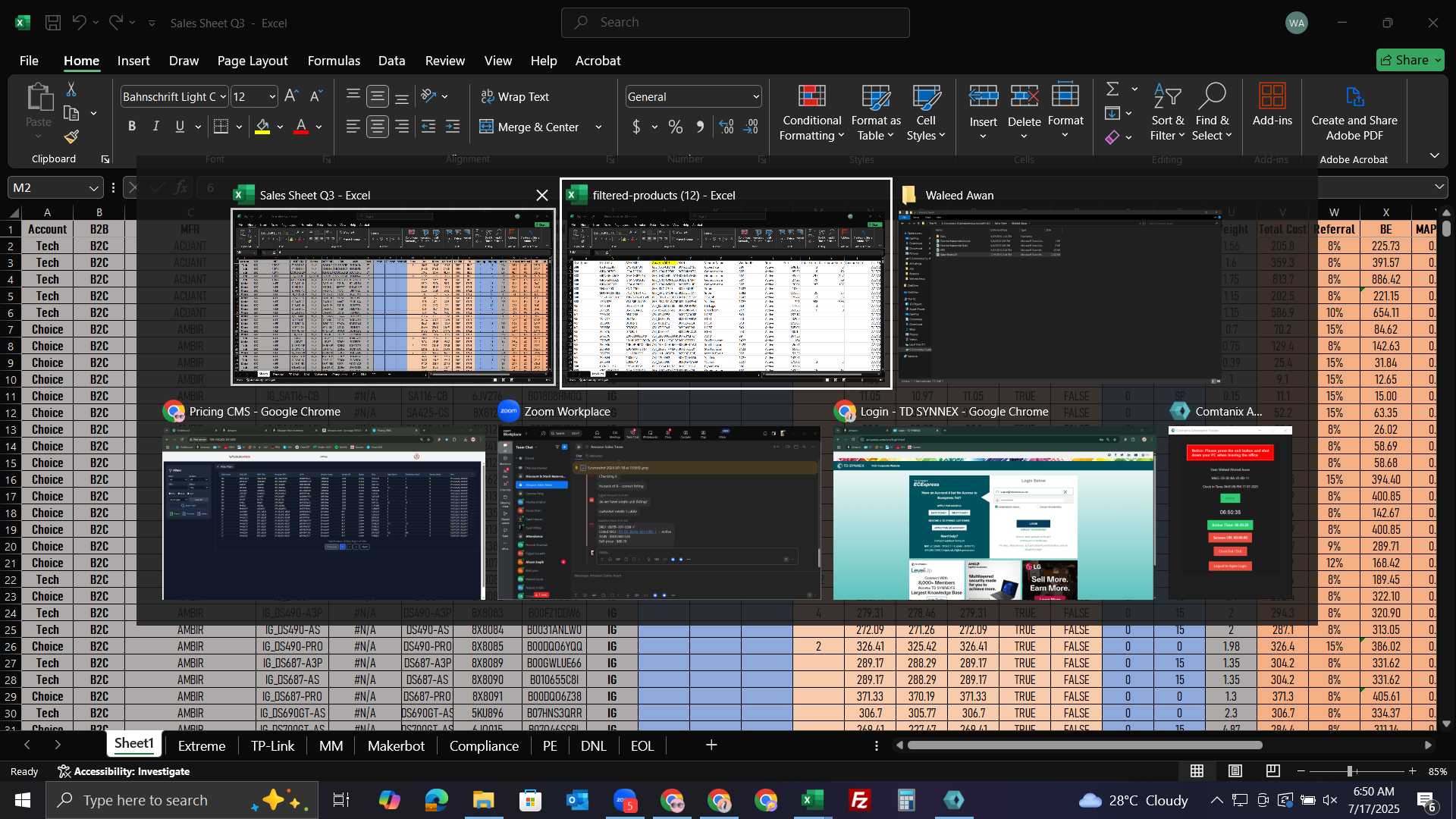This screenshot has width=1456, height=819.
Task: Open FileZilla from the taskbar
Action: point(859,800)
